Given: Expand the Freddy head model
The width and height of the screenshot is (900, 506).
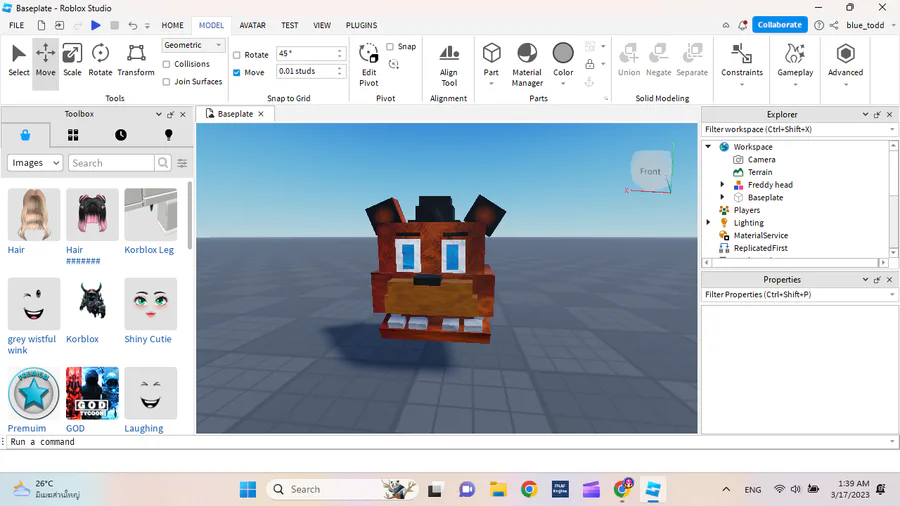Looking at the screenshot, I should (x=723, y=185).
